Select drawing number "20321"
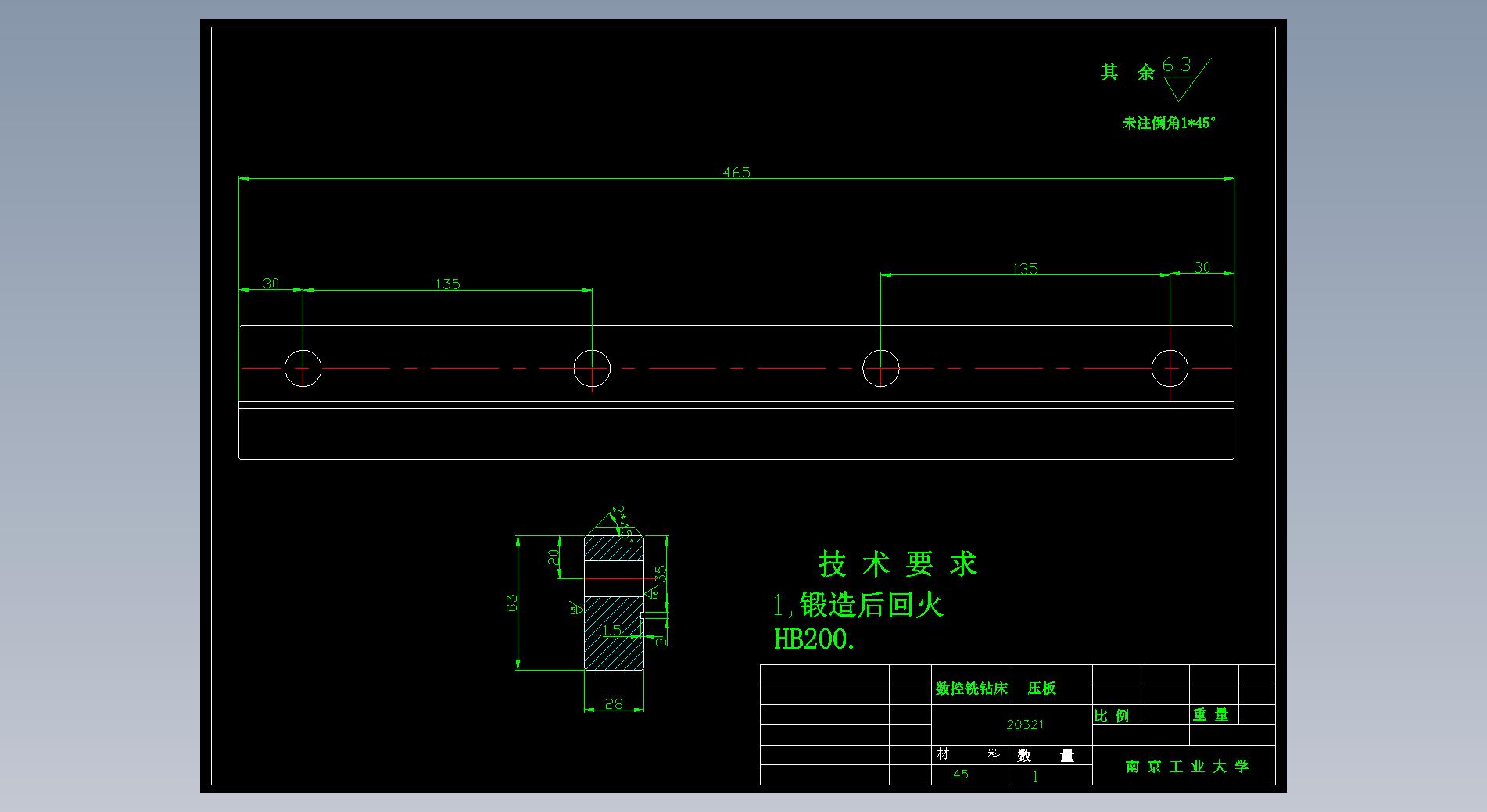The image size is (1487, 812). 1025,724
